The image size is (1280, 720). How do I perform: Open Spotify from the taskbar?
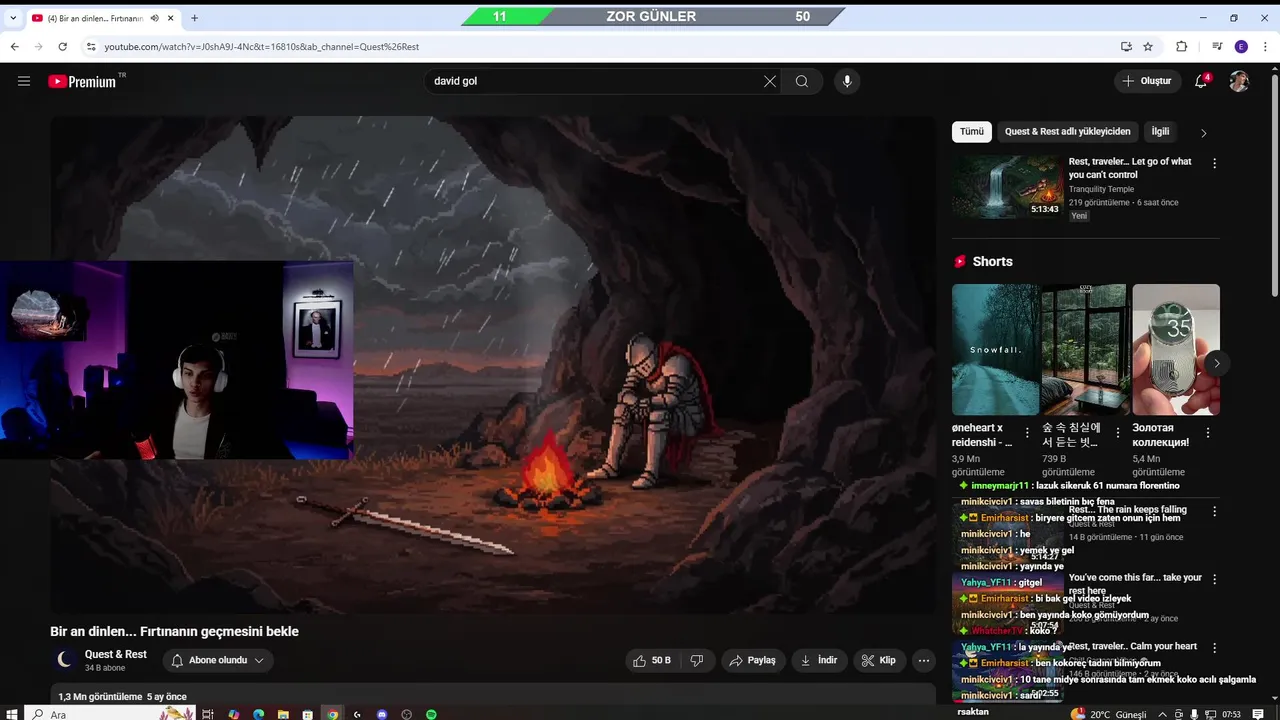tap(431, 714)
